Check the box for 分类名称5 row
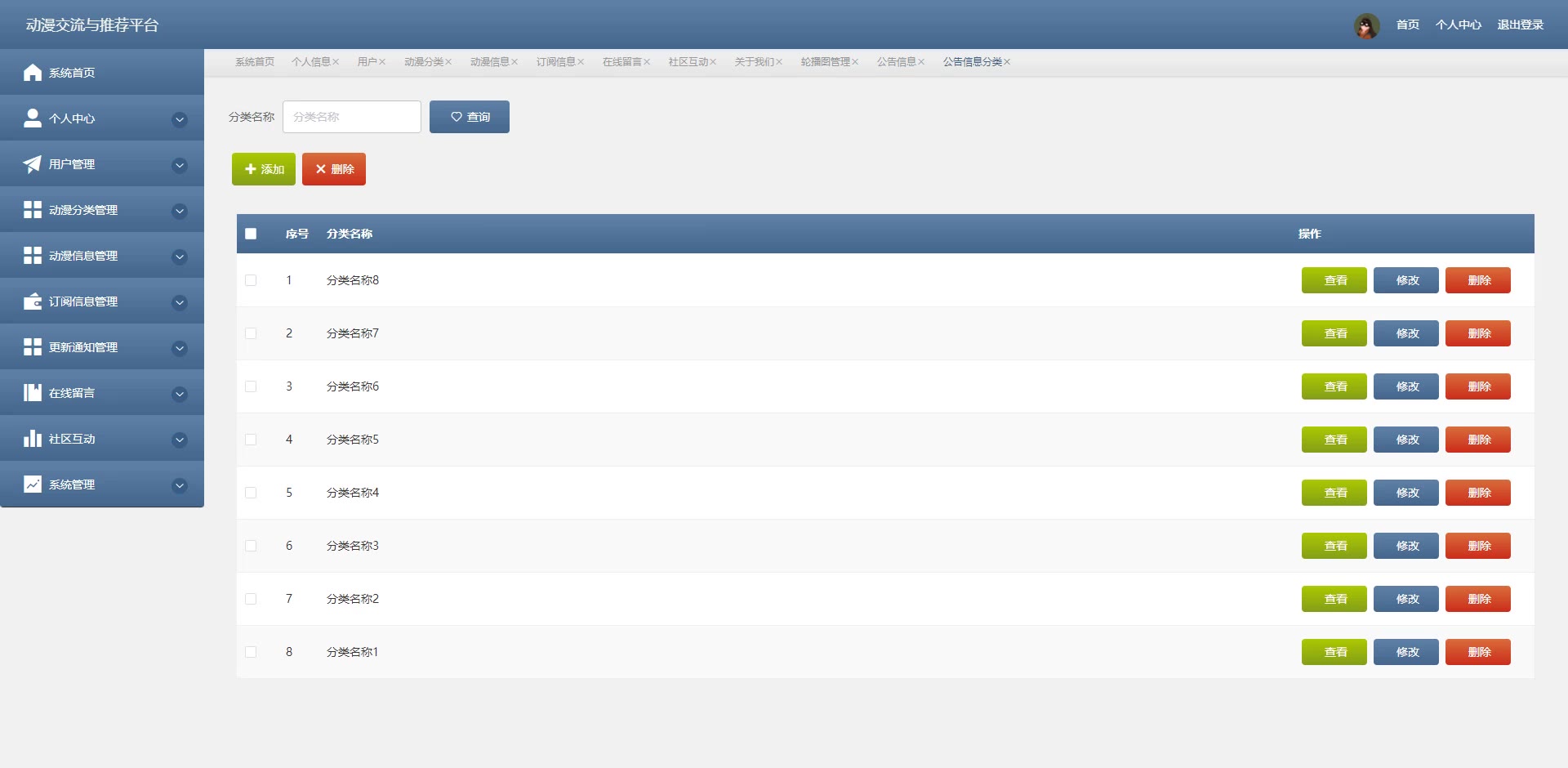Image resolution: width=1568 pixels, height=768 pixels. click(251, 440)
